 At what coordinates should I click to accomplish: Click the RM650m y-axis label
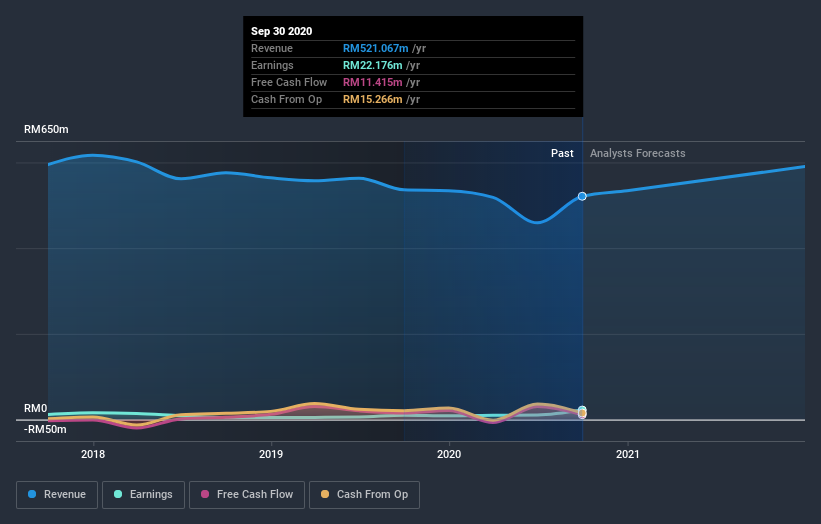click(46, 129)
